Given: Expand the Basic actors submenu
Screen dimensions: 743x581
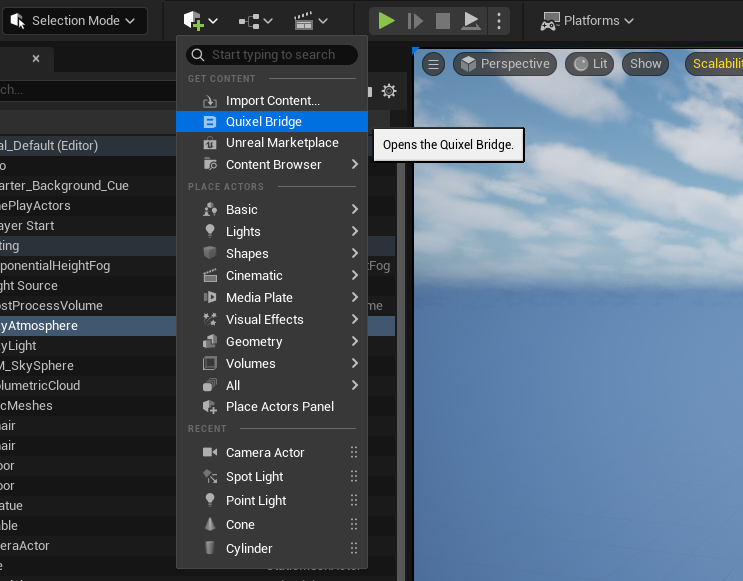Looking at the screenshot, I should tap(272, 209).
